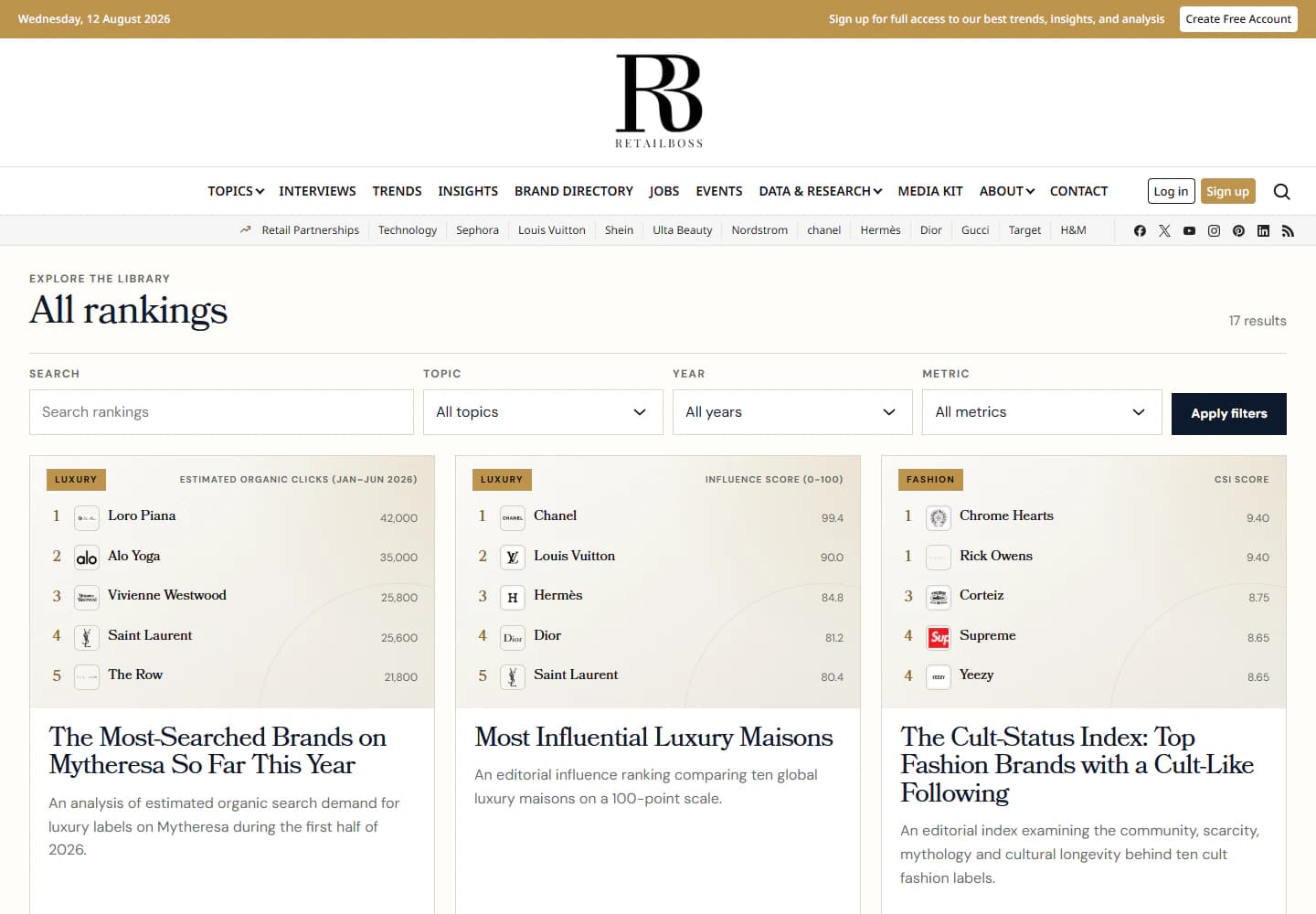
Task: Open the Pinterest social icon
Action: coord(1238,230)
